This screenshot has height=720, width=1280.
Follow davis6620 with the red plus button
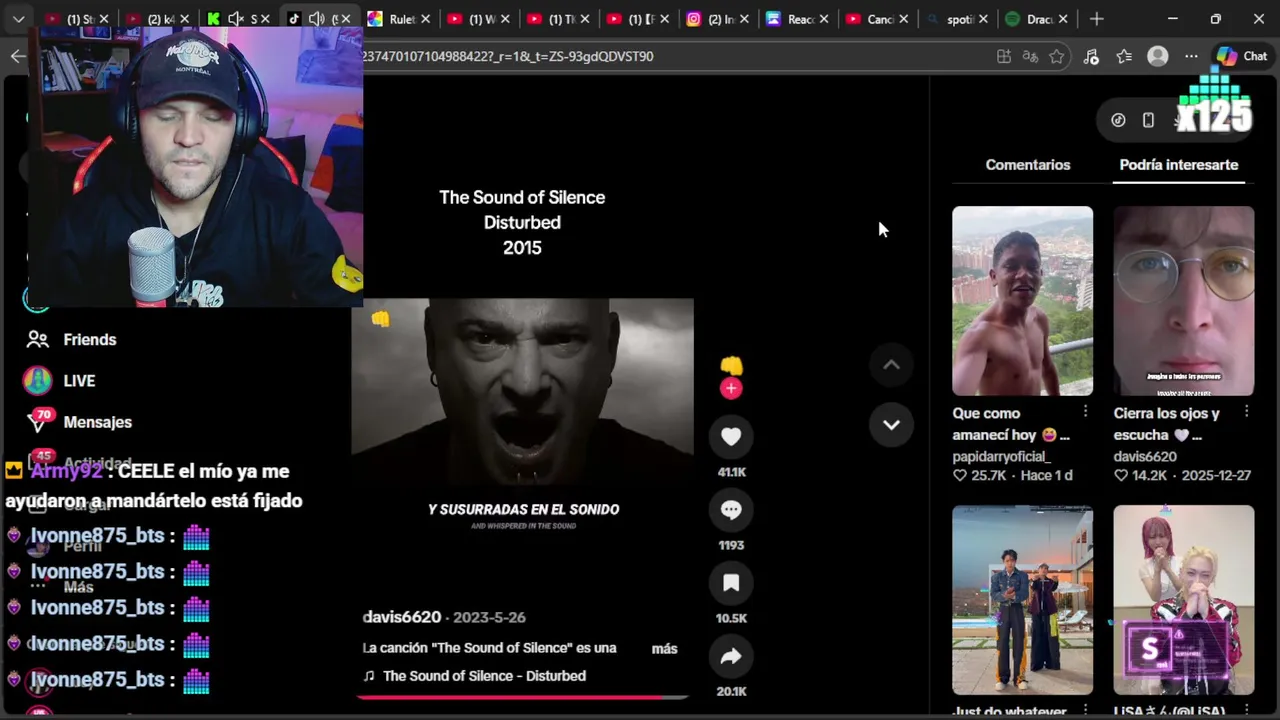tap(731, 389)
